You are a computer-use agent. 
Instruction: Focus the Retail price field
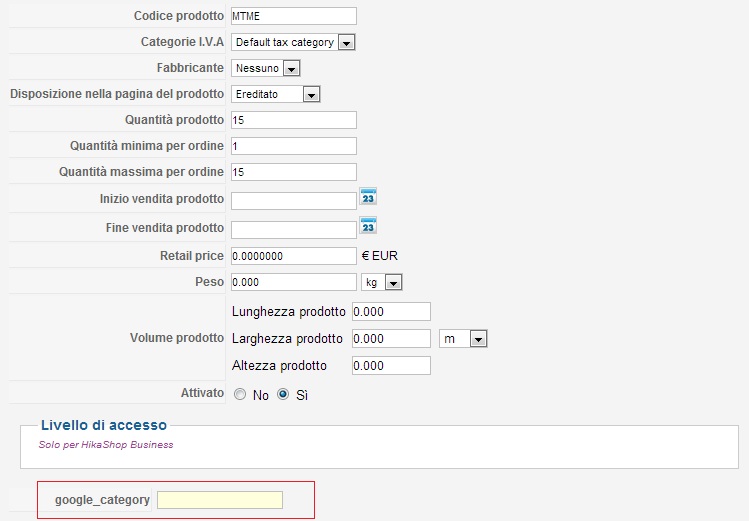pyautogui.click(x=293, y=256)
